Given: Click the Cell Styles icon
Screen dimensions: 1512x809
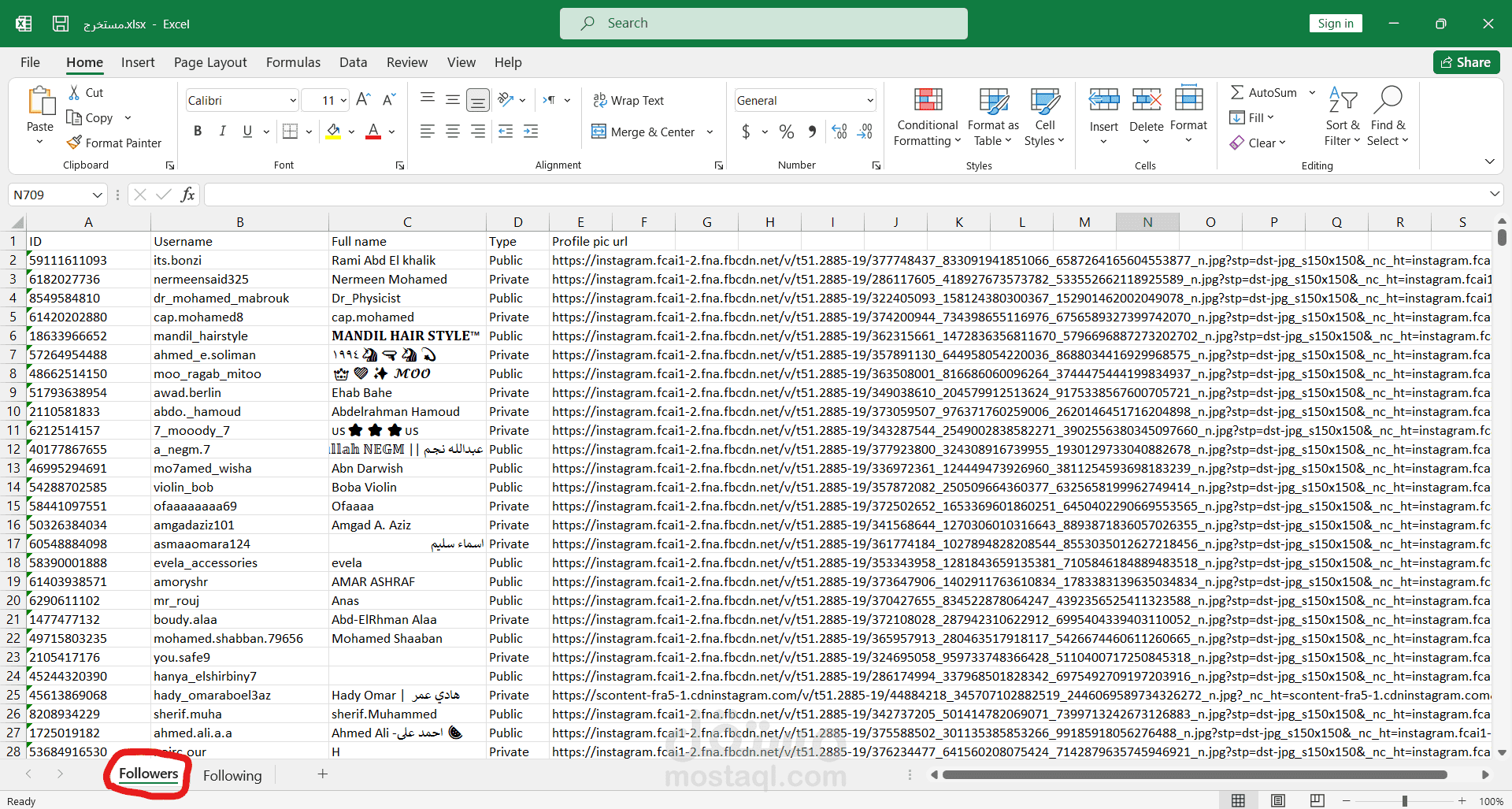Looking at the screenshot, I should tap(1045, 100).
